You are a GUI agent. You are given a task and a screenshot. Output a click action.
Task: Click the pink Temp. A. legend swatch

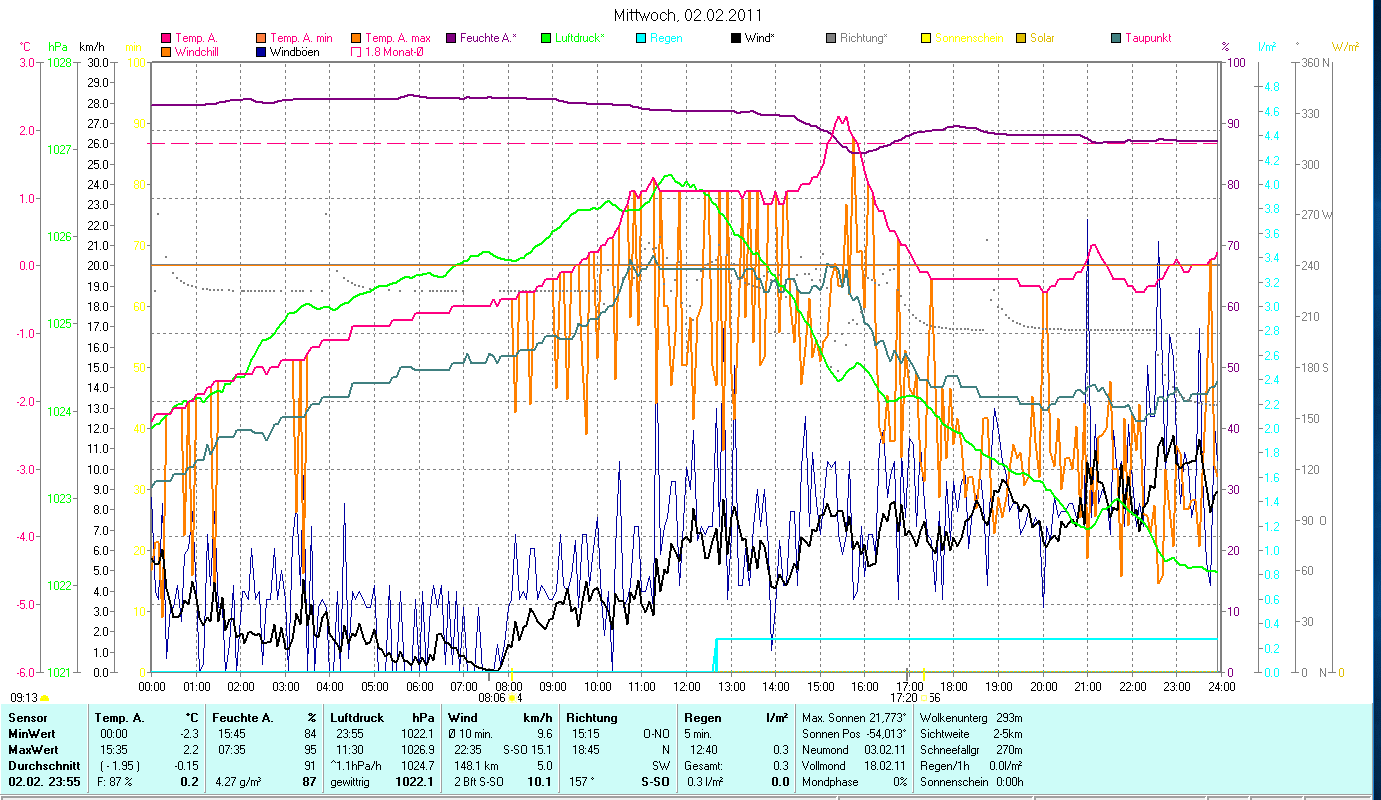coord(166,39)
